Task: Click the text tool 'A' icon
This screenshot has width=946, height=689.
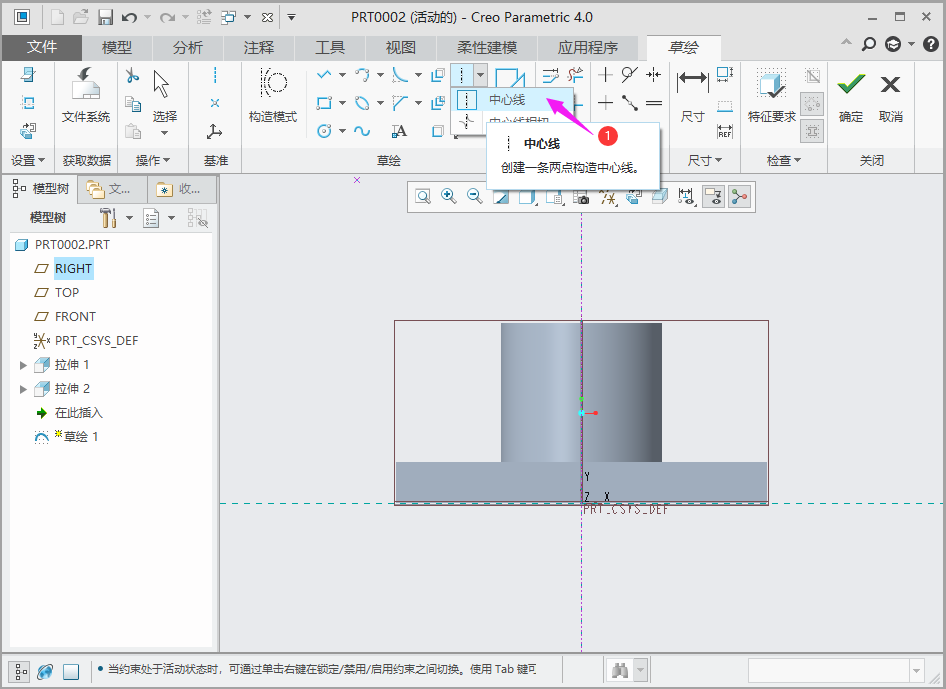Action: coord(399,131)
